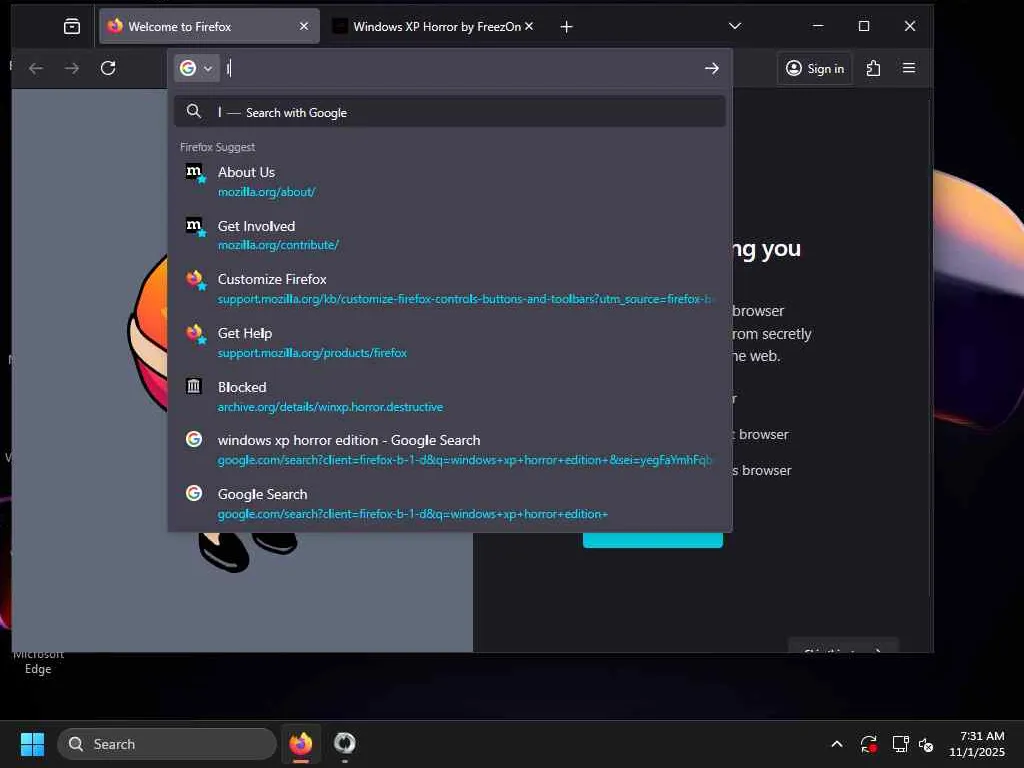The height and width of the screenshot is (768, 1024).
Task: Open the clock showing 7:31 AM
Action: pyautogui.click(x=976, y=744)
